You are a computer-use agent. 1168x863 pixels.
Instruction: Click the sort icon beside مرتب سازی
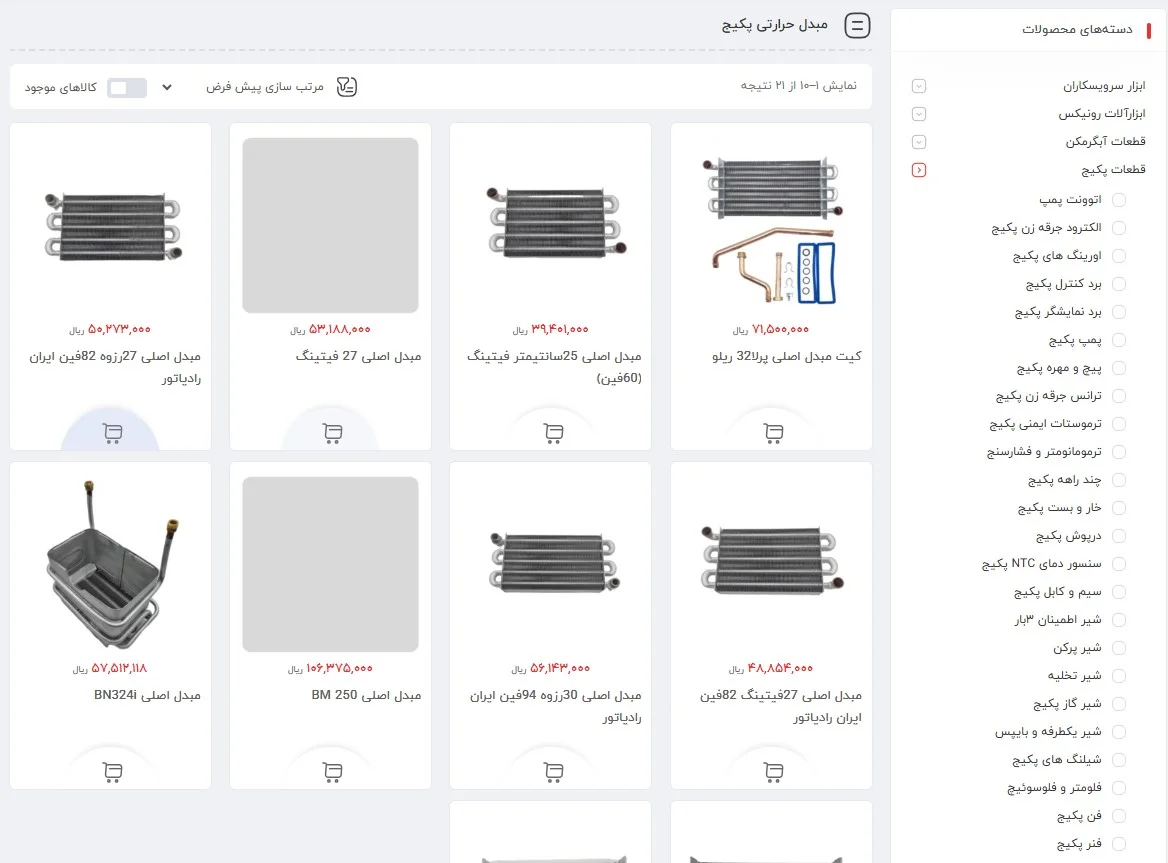point(347,87)
